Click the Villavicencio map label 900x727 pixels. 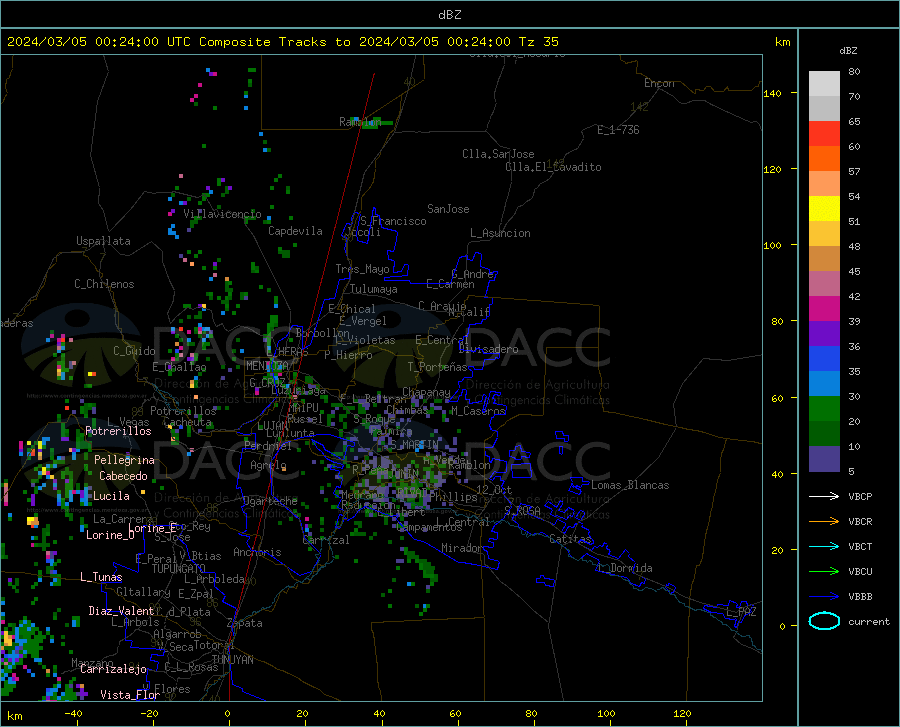222,214
